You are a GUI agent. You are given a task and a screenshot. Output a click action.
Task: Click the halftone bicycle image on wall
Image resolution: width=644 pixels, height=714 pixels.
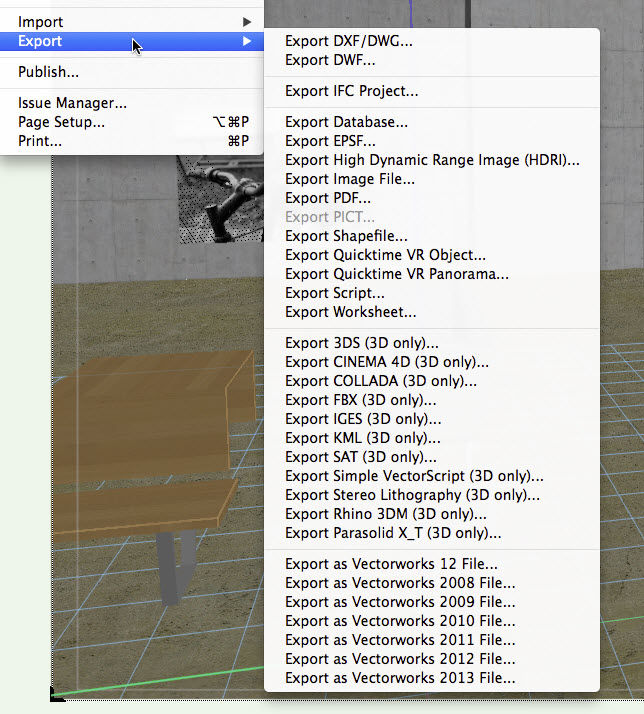click(x=221, y=199)
